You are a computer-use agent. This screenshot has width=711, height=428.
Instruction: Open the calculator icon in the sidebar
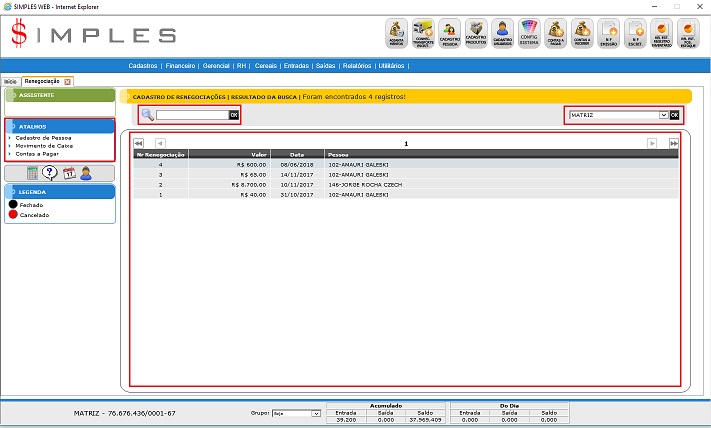(33, 173)
